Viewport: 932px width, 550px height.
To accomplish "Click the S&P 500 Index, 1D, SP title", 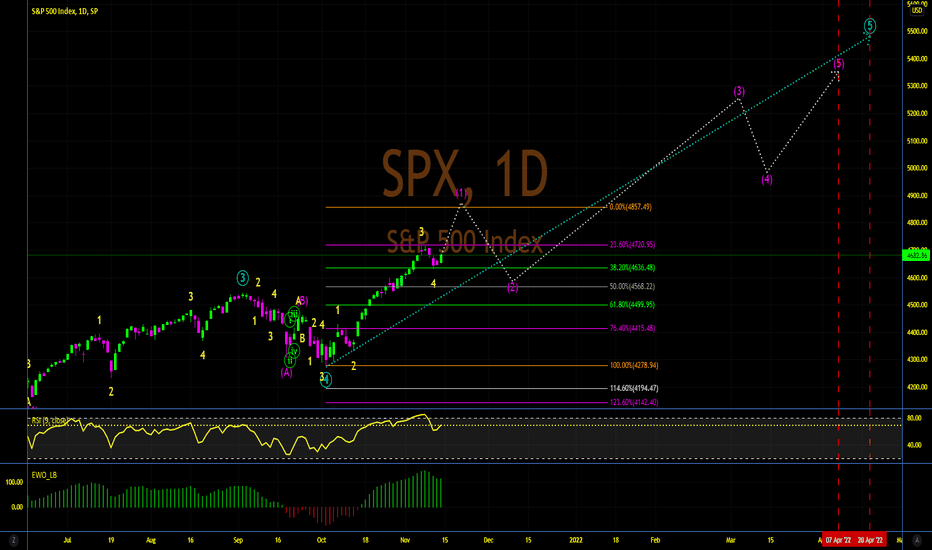I will (x=65, y=11).
